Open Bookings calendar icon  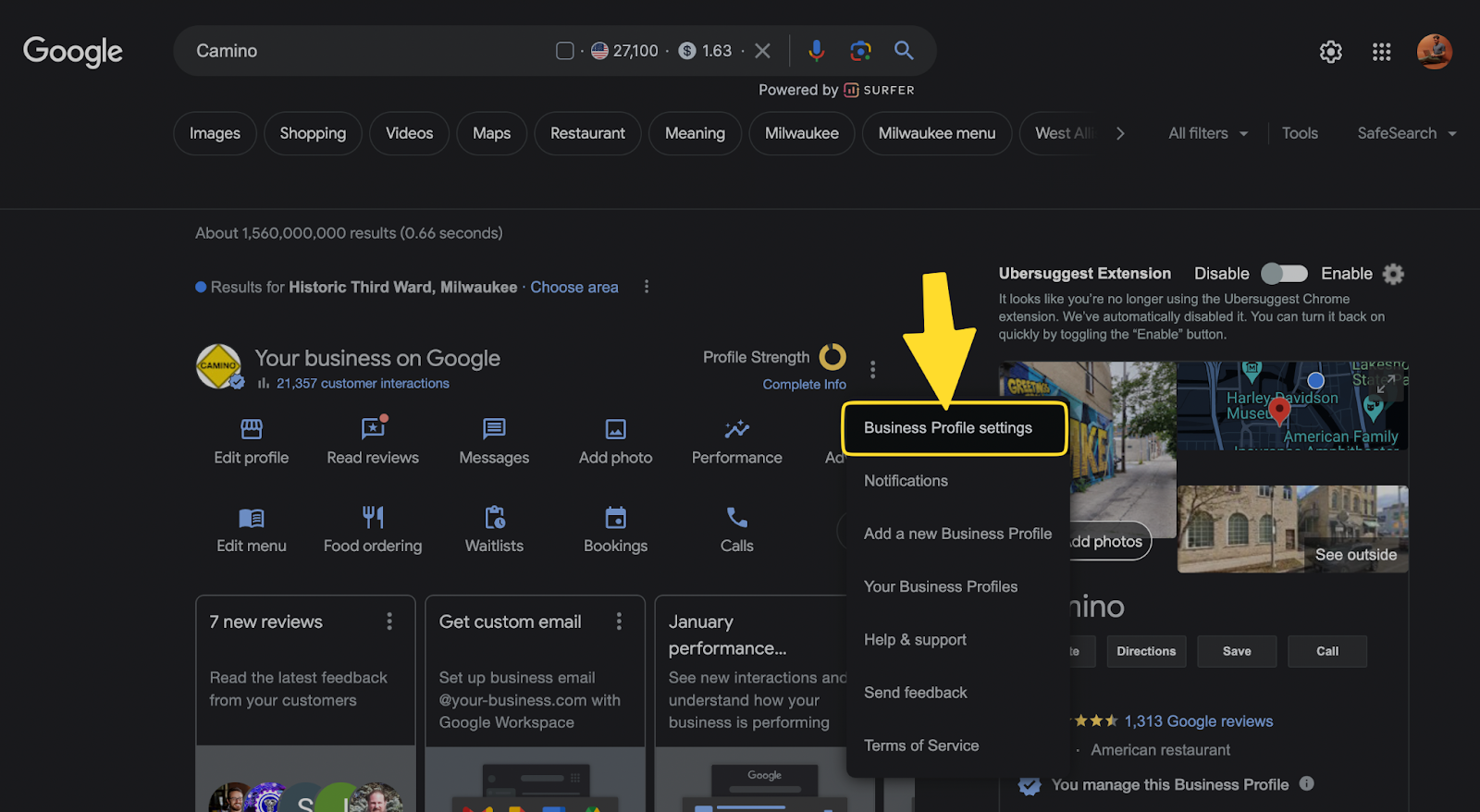click(x=616, y=517)
